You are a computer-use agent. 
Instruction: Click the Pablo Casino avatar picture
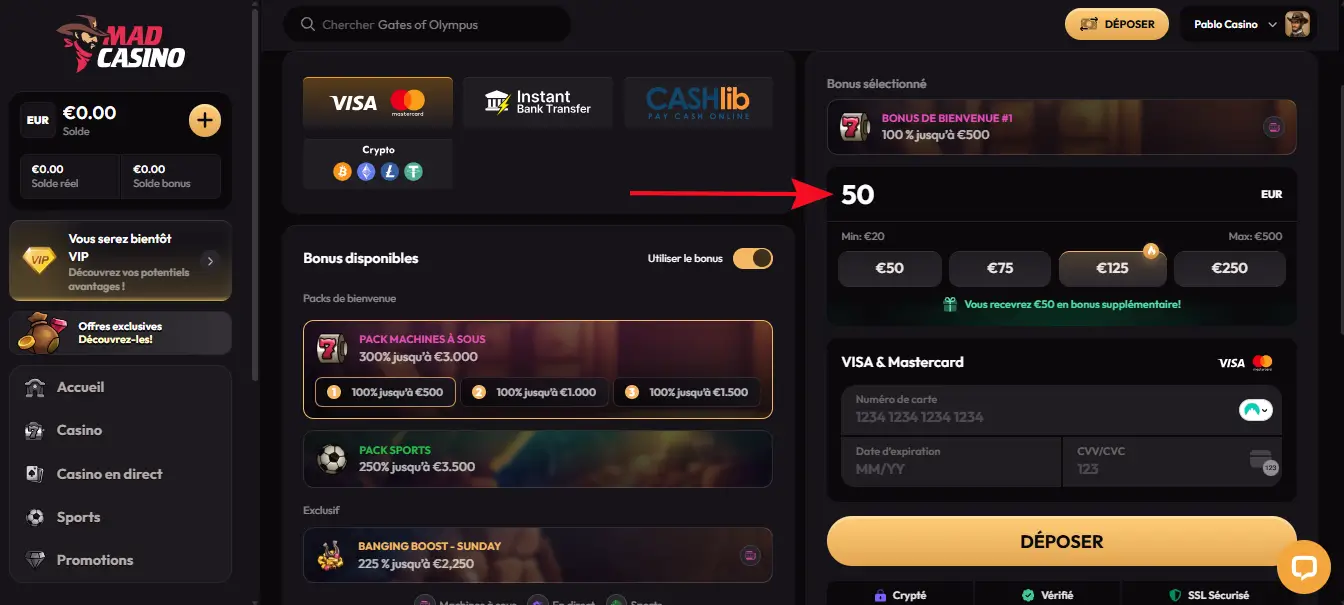pos(1297,24)
